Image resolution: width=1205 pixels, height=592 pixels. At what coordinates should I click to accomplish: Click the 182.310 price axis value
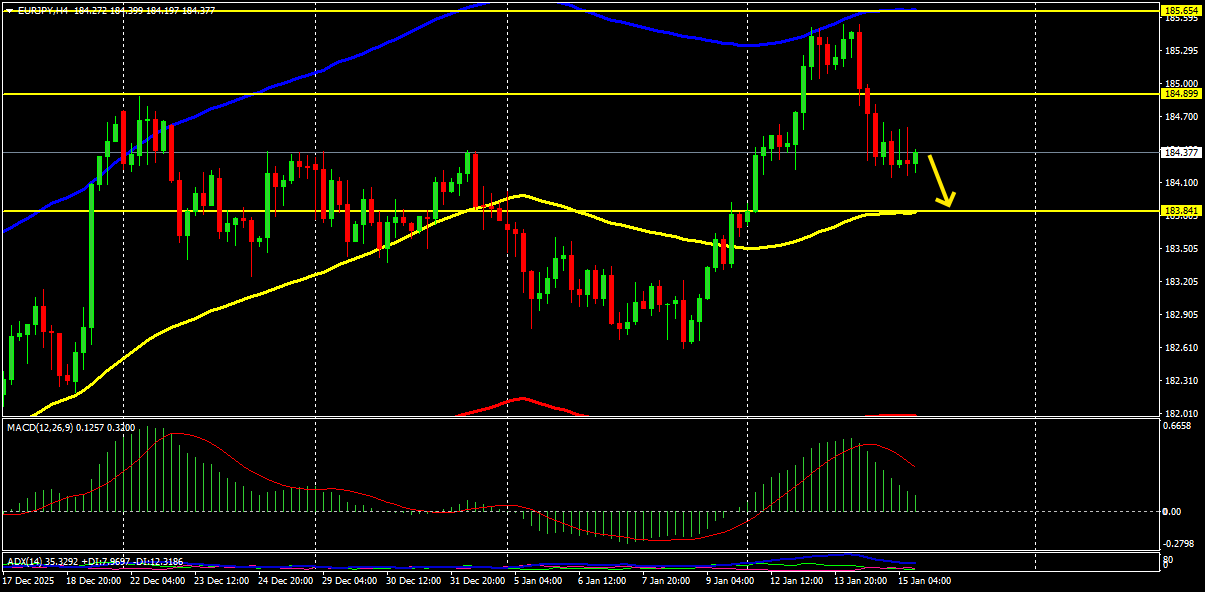pyautogui.click(x=1181, y=381)
